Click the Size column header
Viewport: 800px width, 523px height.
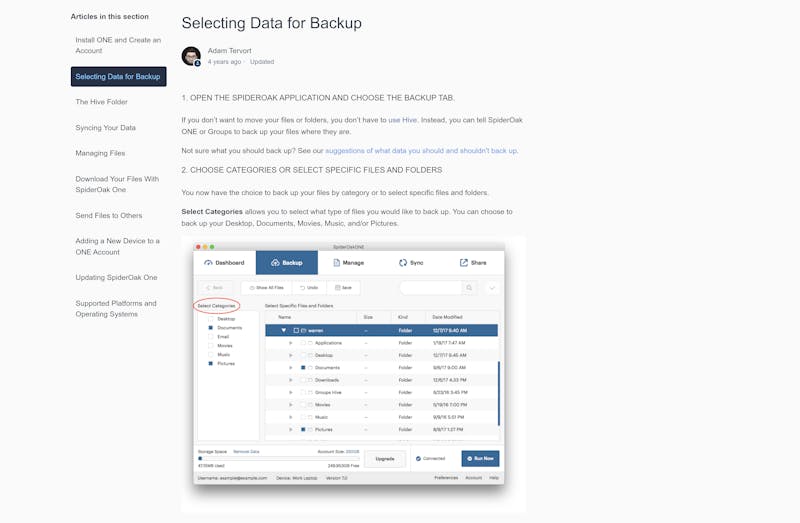[368, 317]
